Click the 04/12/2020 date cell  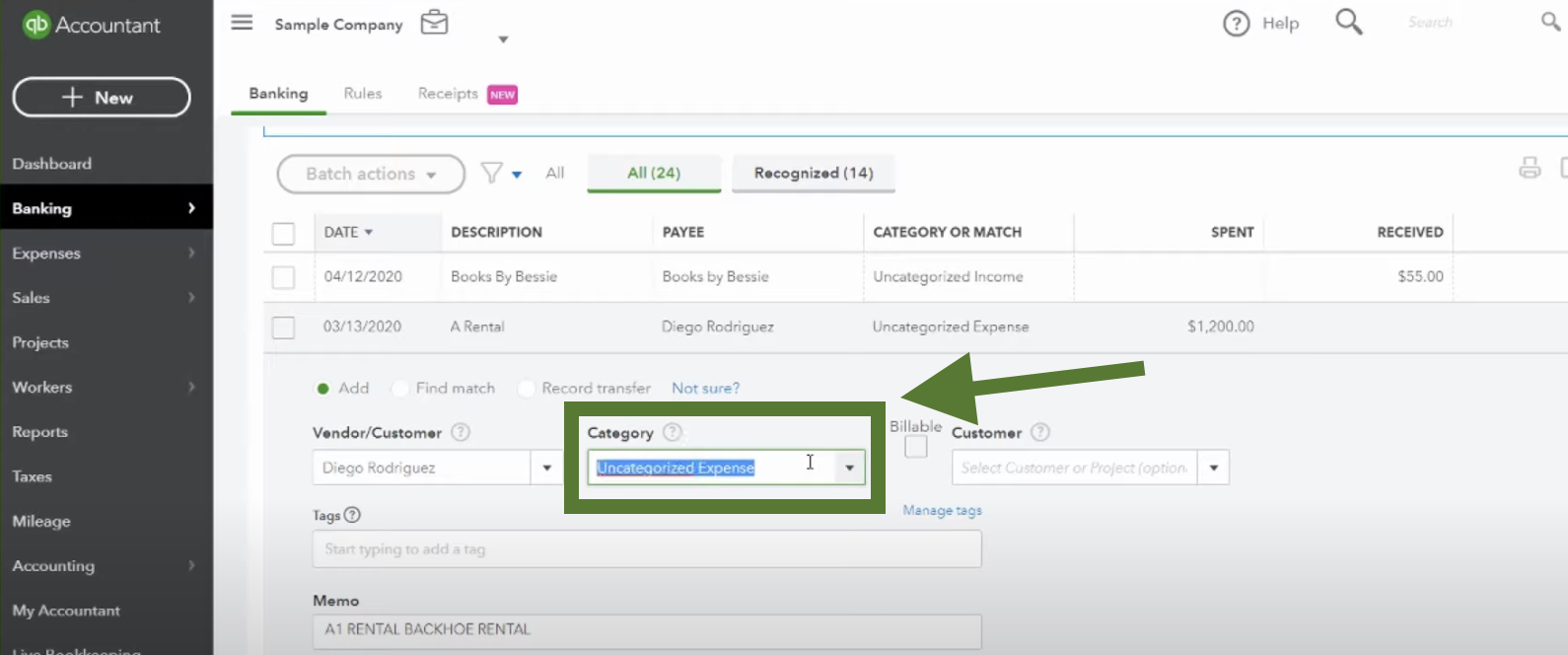tap(363, 276)
